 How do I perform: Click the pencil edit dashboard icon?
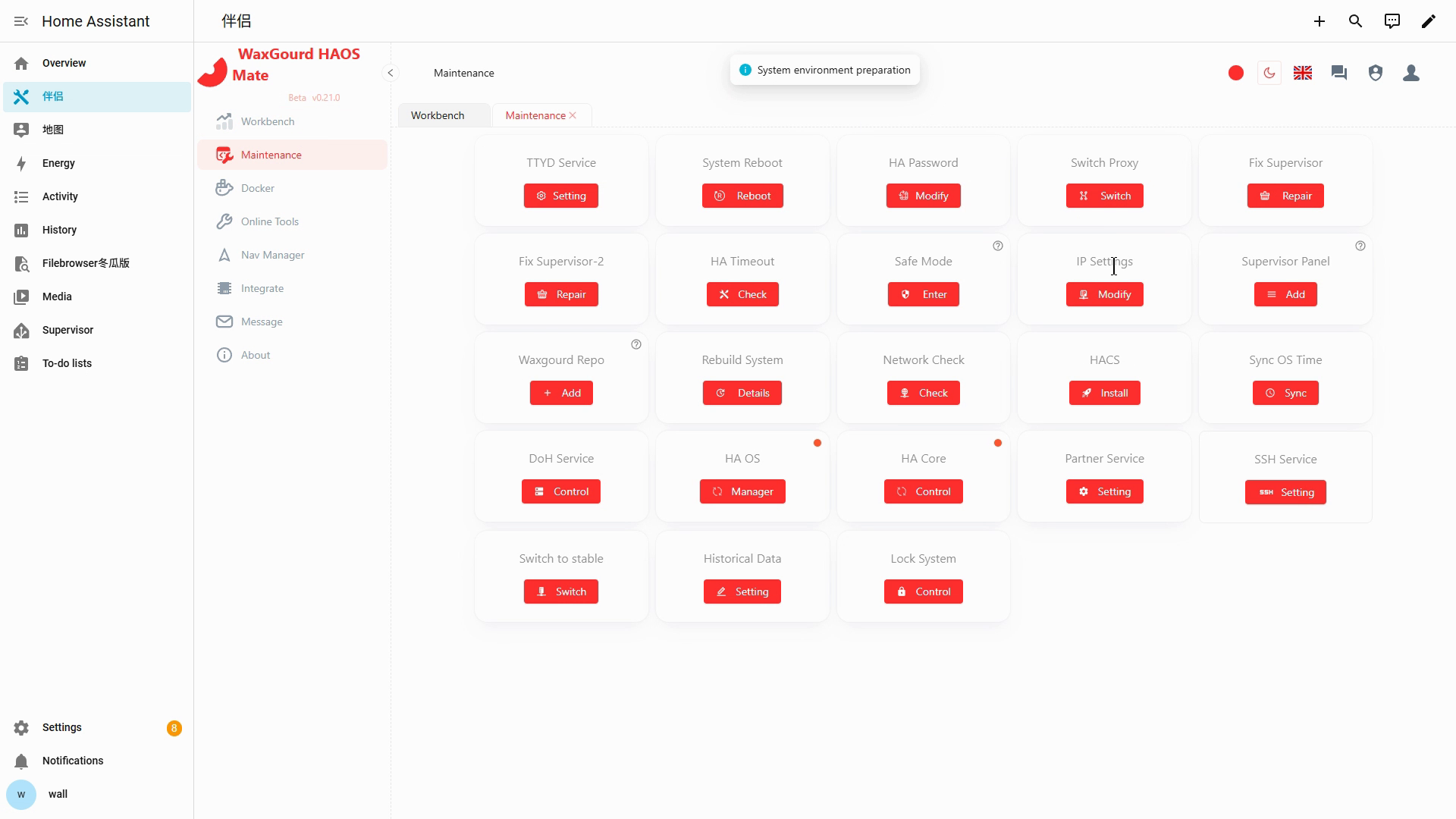1429,21
